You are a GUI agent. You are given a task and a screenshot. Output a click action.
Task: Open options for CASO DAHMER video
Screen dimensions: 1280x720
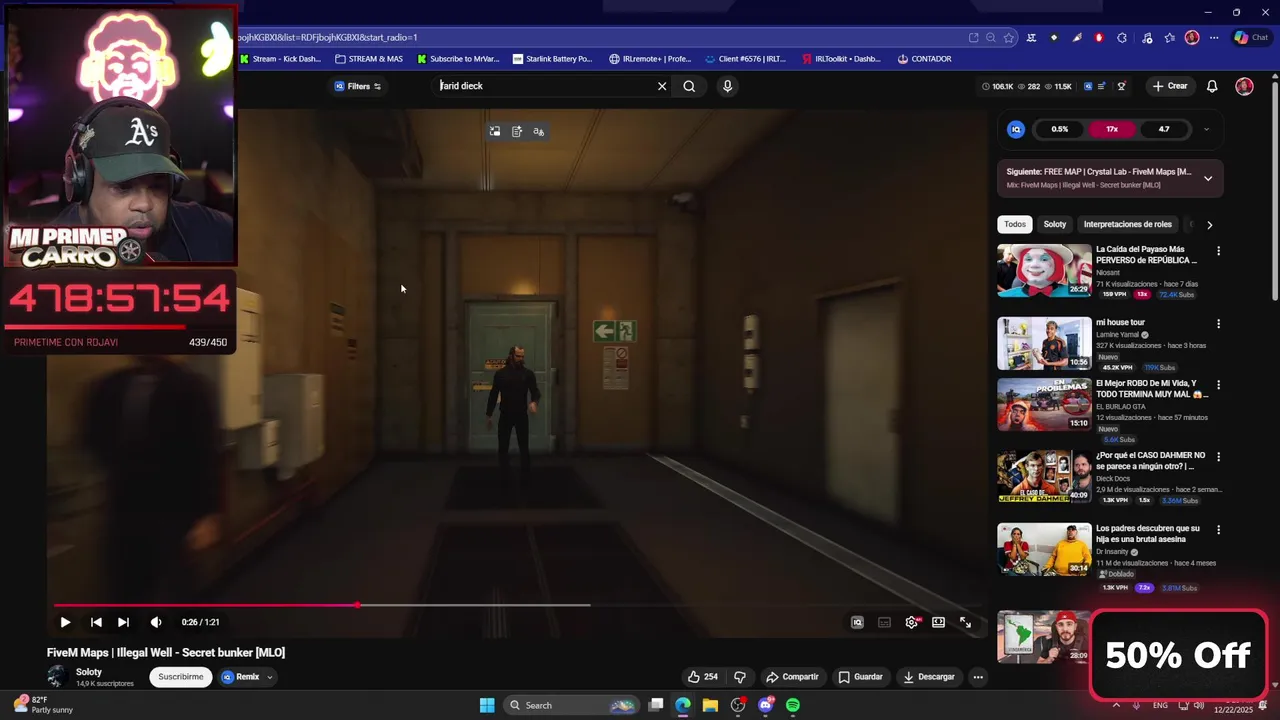(1218, 457)
